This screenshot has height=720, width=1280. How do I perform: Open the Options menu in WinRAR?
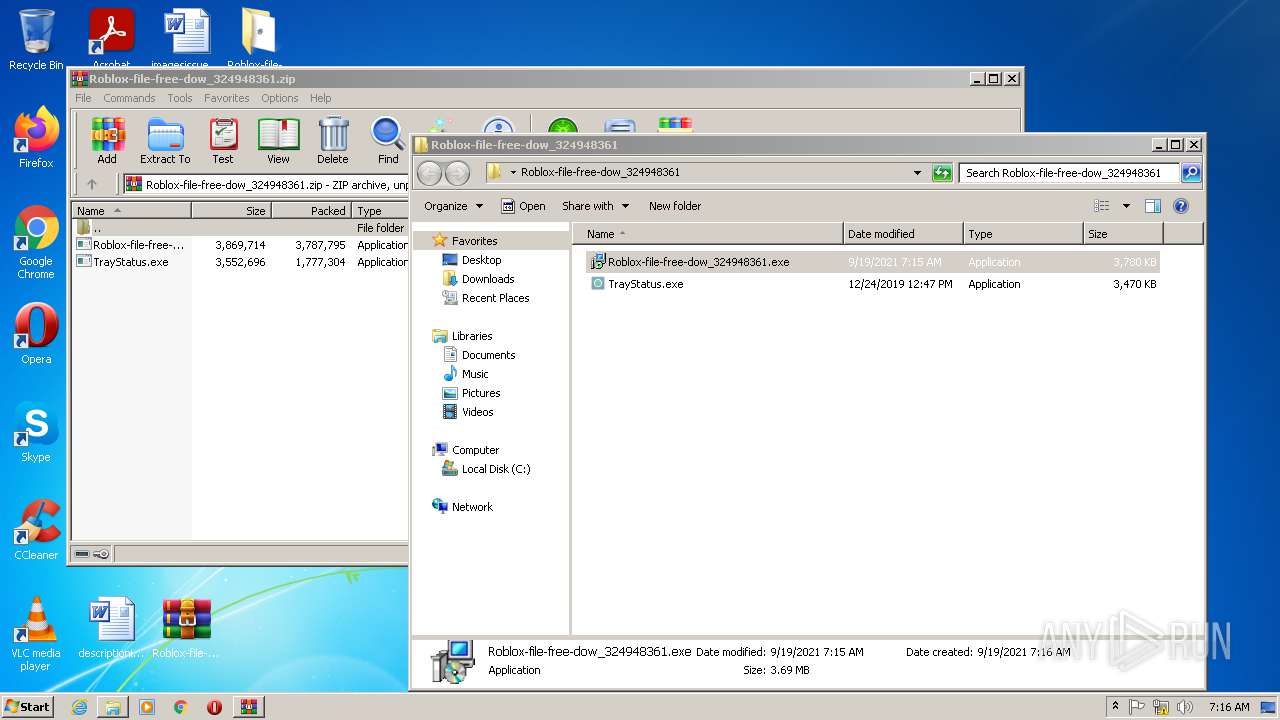point(279,98)
